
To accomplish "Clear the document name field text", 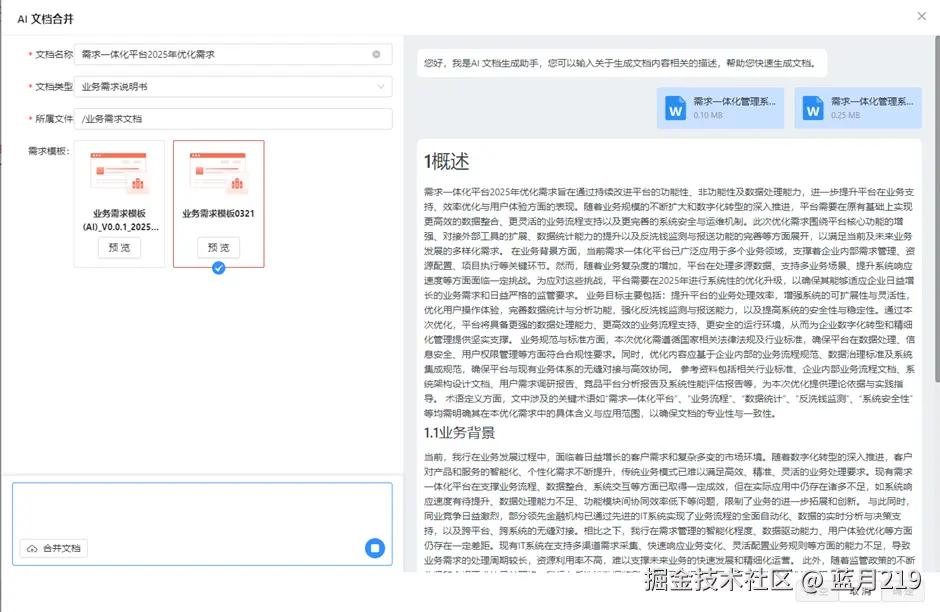I will pyautogui.click(x=376, y=55).
